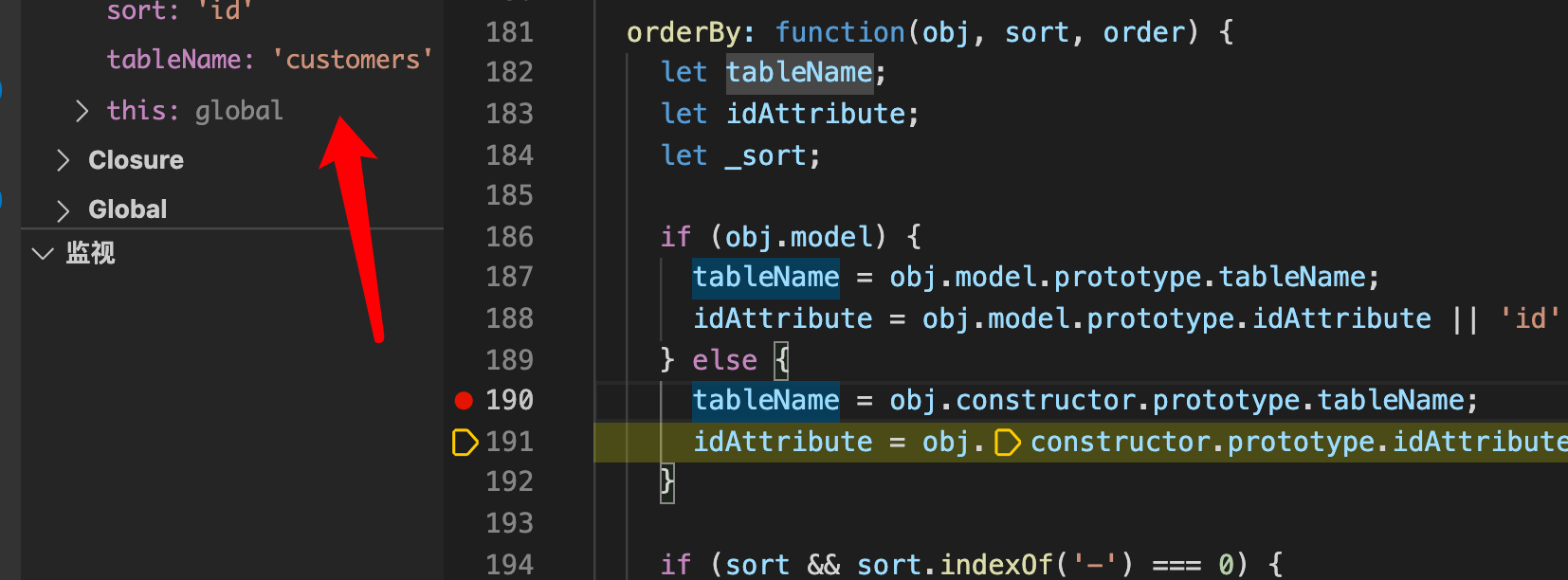Click the 监视 panel header label
The height and width of the screenshot is (580, 1568).
pyautogui.click(x=91, y=253)
